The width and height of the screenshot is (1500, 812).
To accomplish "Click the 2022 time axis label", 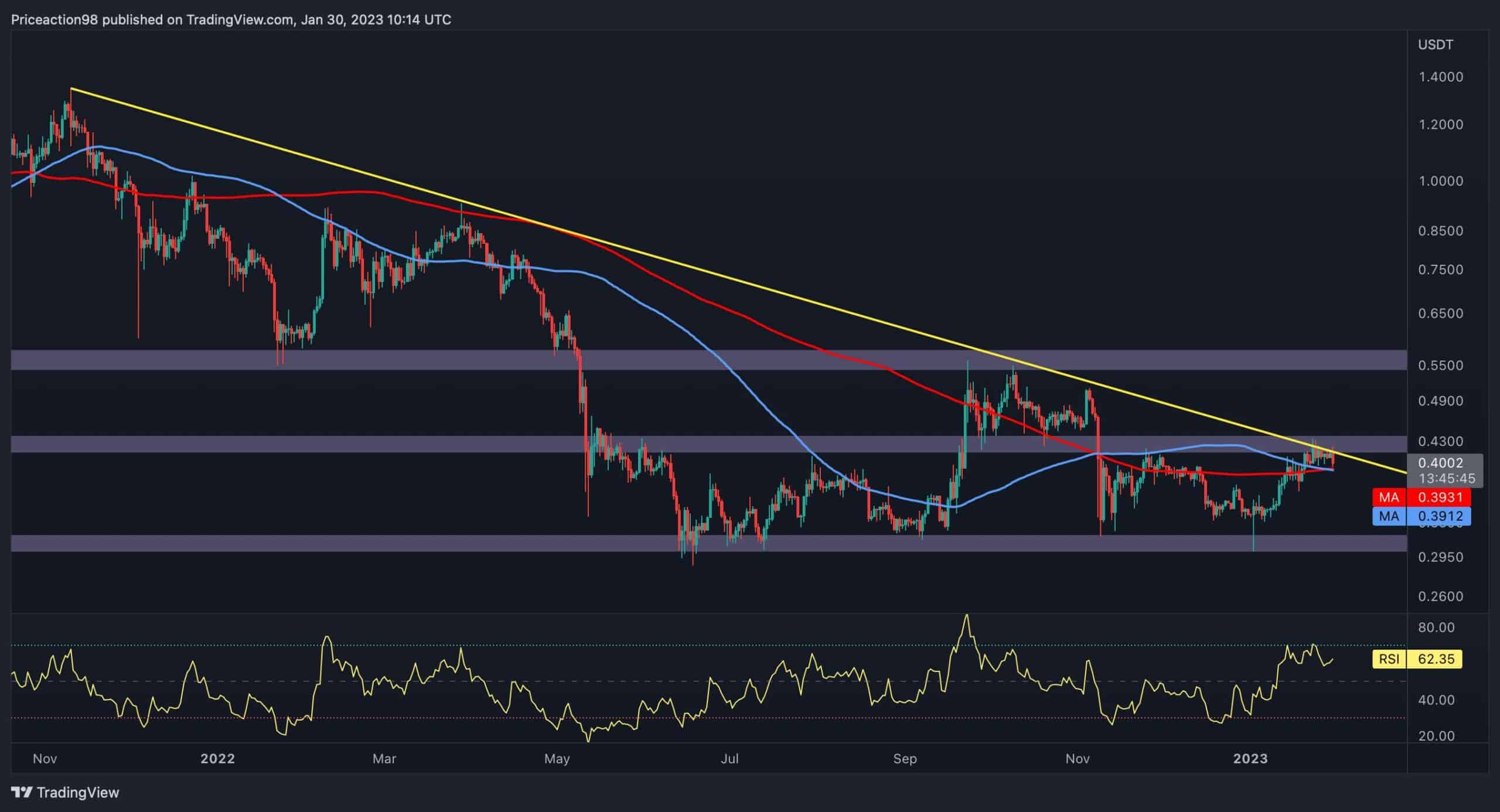I will click(217, 759).
